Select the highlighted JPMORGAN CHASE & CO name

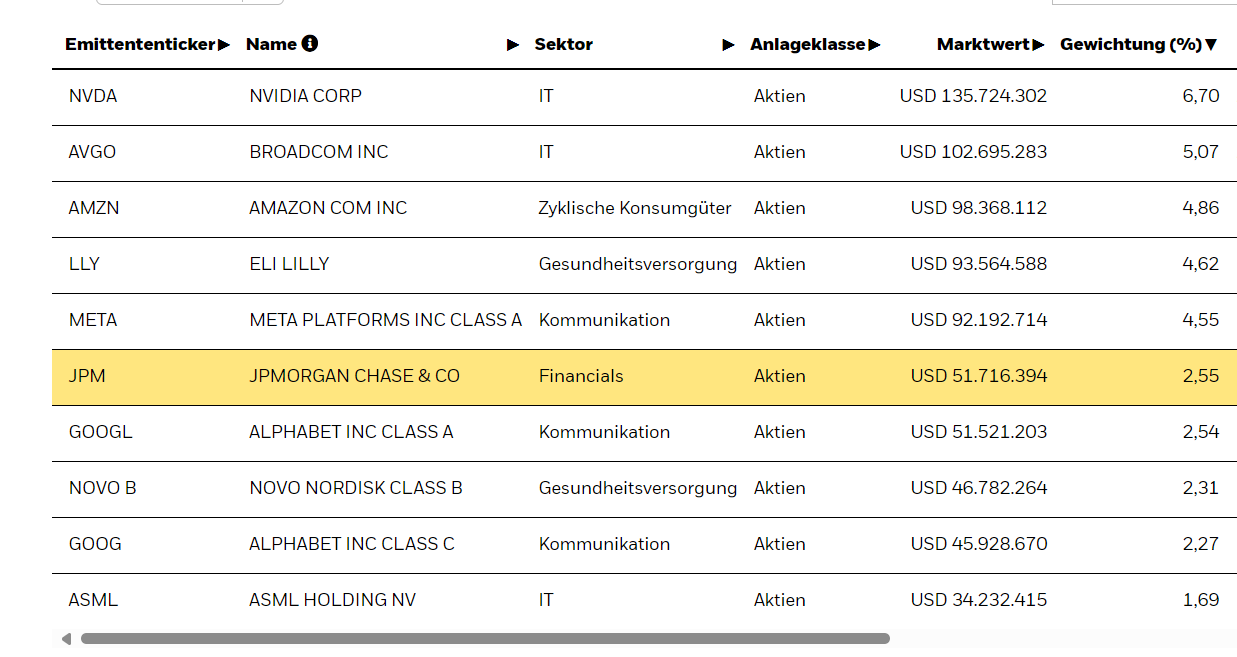[354, 376]
